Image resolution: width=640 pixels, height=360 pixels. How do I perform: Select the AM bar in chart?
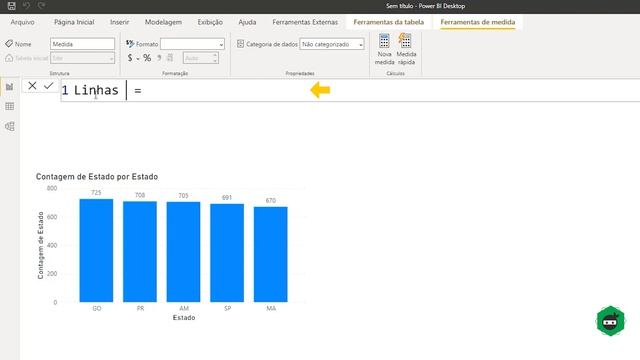click(183, 252)
